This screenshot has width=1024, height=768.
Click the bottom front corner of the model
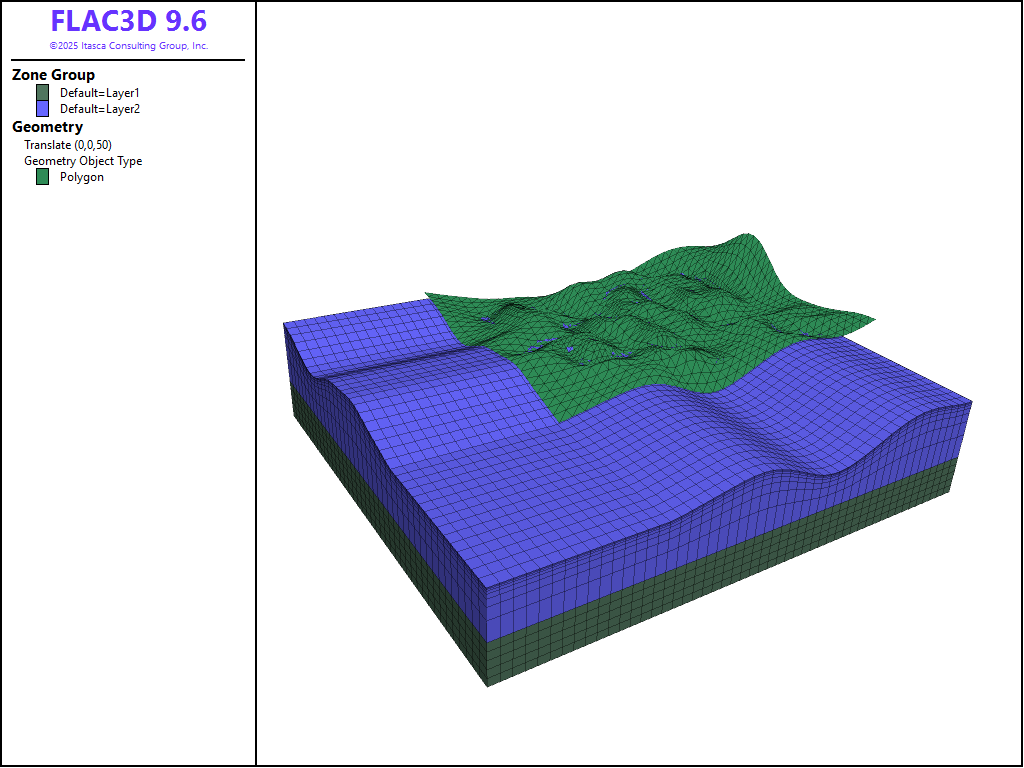(x=487, y=685)
